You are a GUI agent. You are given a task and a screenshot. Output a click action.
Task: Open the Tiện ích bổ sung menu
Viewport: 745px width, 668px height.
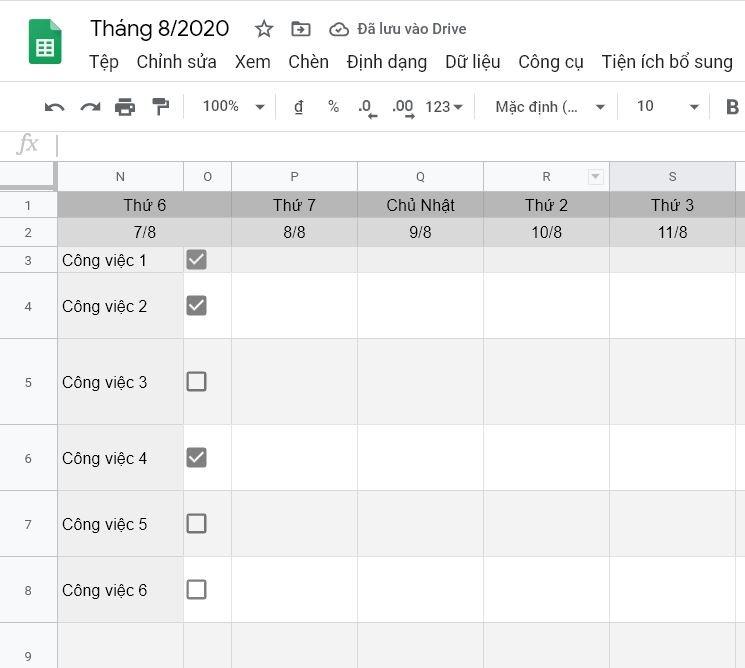pyautogui.click(x=667, y=62)
